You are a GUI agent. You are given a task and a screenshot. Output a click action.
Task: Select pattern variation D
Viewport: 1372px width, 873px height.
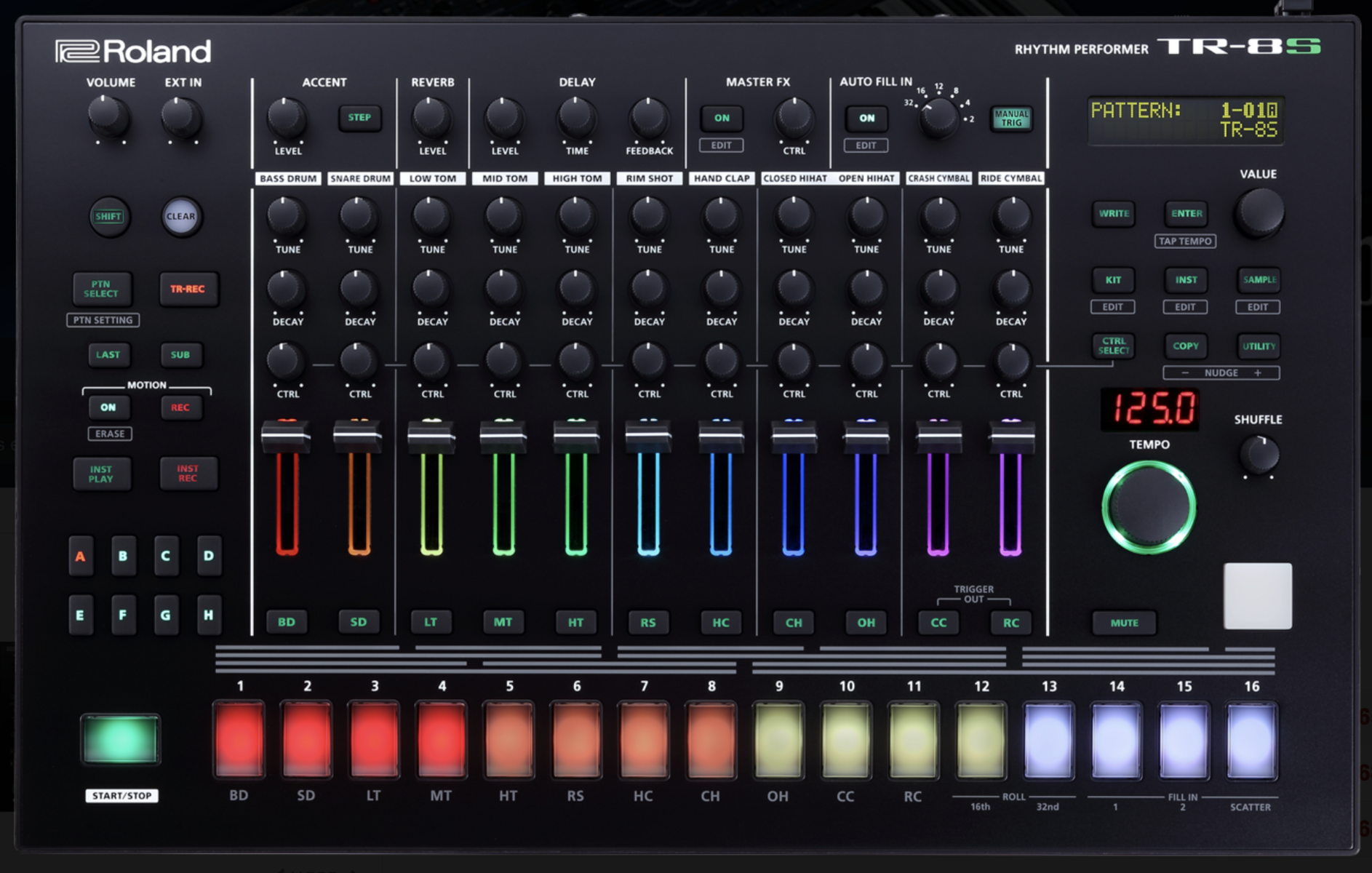click(209, 557)
